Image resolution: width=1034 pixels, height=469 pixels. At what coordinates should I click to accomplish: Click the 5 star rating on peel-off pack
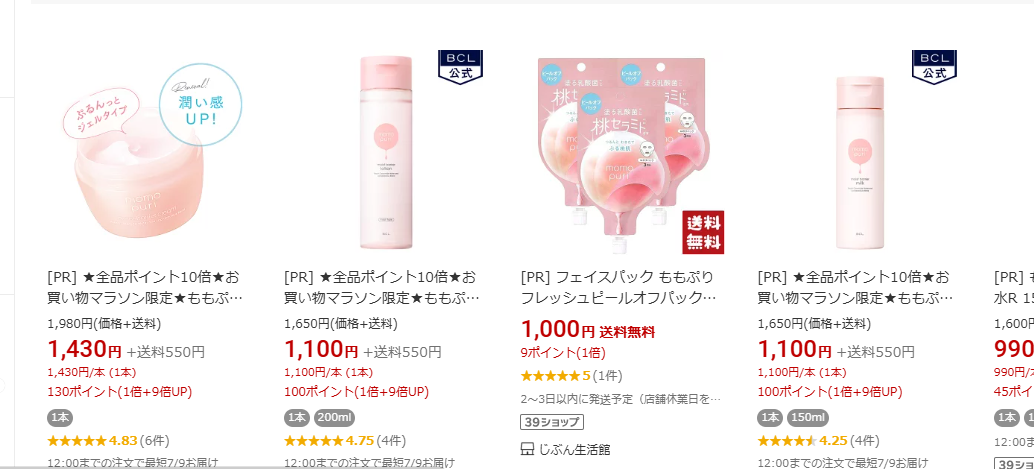[x=555, y=376]
